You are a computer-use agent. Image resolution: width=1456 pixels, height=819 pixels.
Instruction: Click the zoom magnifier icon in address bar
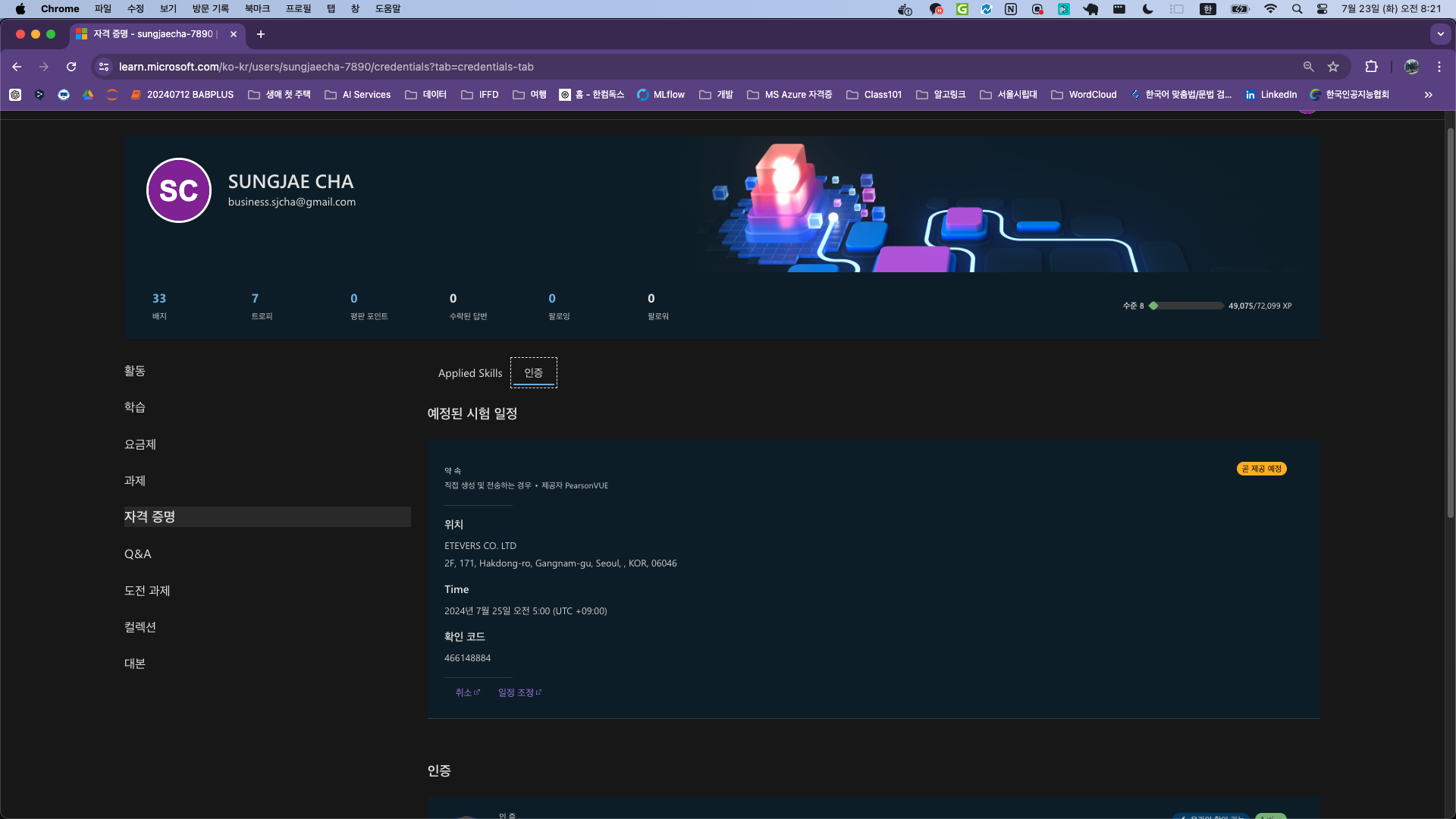(1308, 67)
